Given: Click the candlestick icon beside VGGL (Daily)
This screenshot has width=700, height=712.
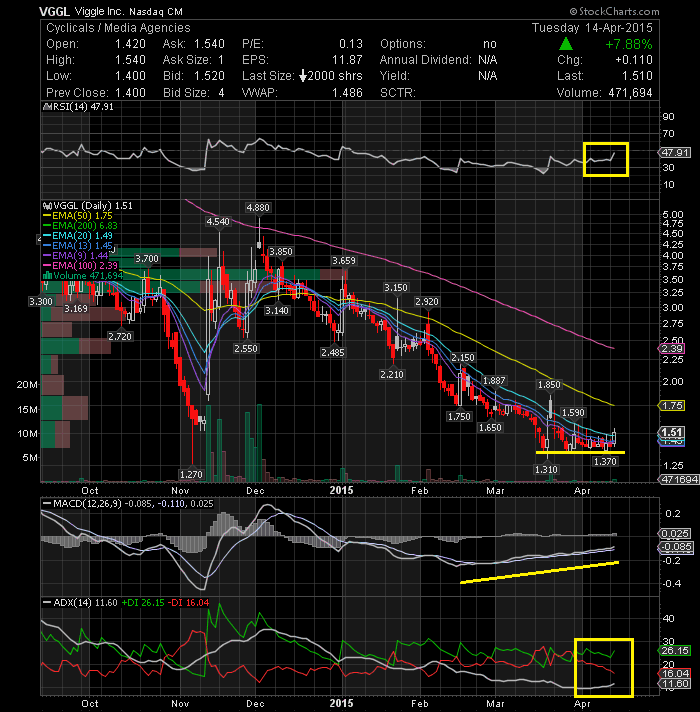Looking at the screenshot, I should click(47, 206).
